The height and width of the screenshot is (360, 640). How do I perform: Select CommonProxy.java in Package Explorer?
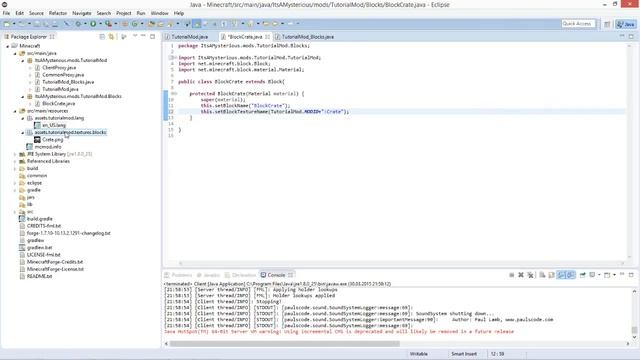pyautogui.click(x=63, y=75)
